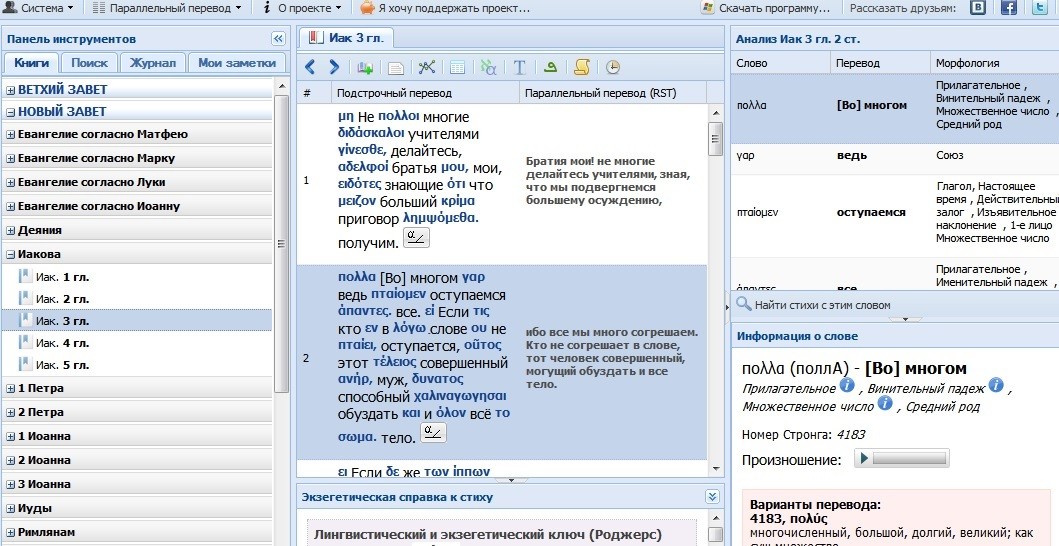This screenshot has width=1059, height=546.
Task: Click the info icon next to Прилагательное
Action: coord(847,385)
